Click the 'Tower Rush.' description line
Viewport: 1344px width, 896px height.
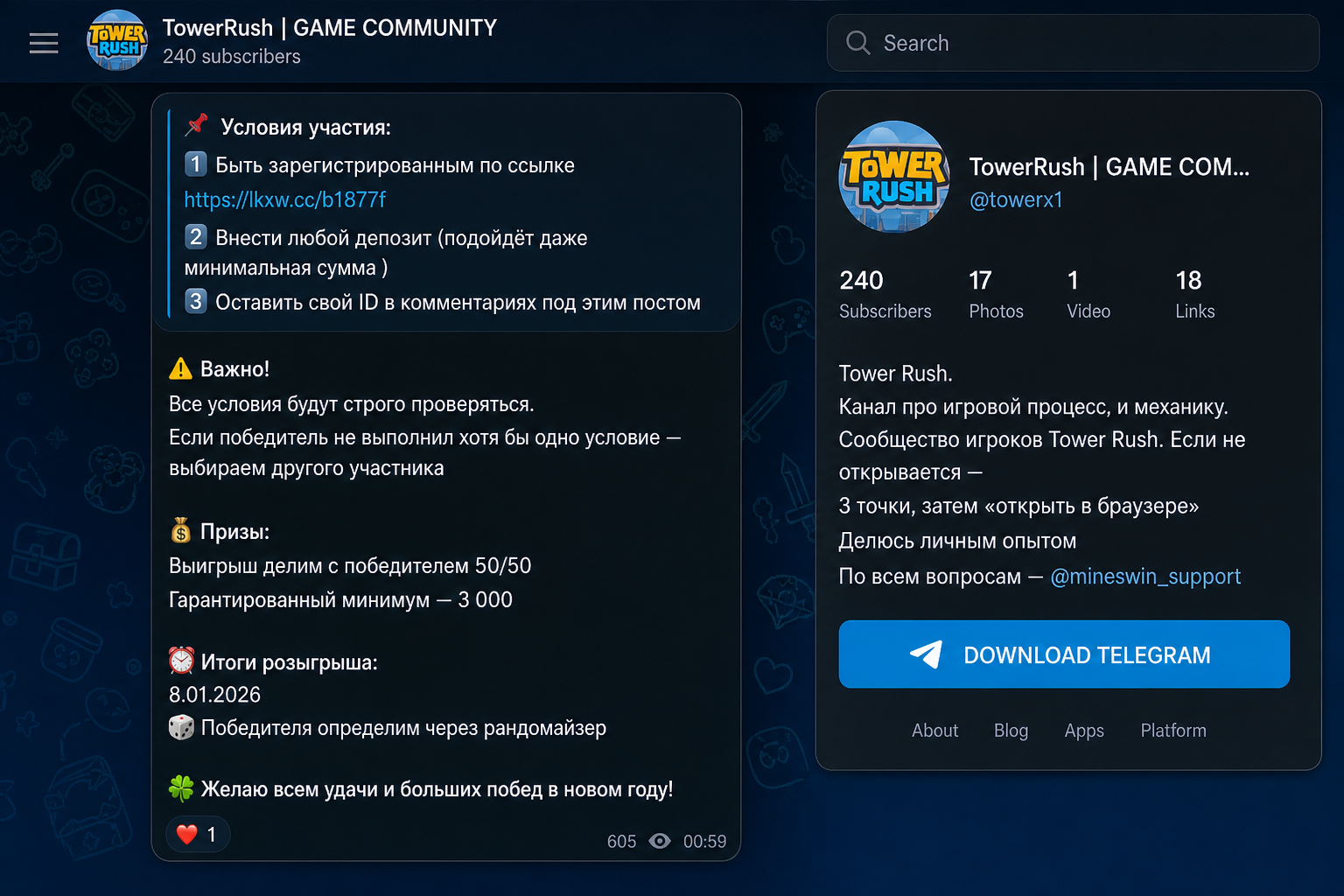tap(895, 374)
